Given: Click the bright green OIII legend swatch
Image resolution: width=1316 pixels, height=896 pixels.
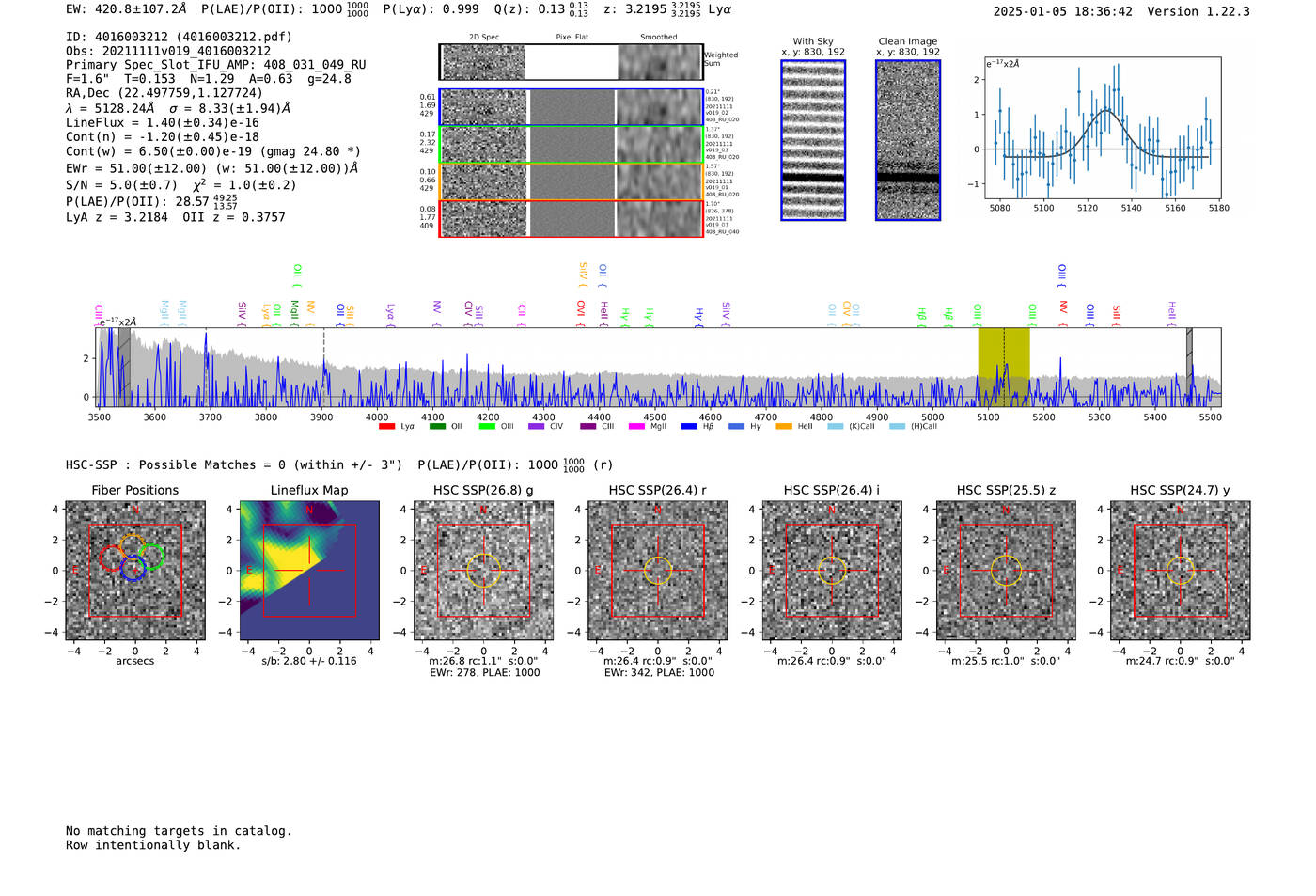Looking at the screenshot, I should [487, 427].
